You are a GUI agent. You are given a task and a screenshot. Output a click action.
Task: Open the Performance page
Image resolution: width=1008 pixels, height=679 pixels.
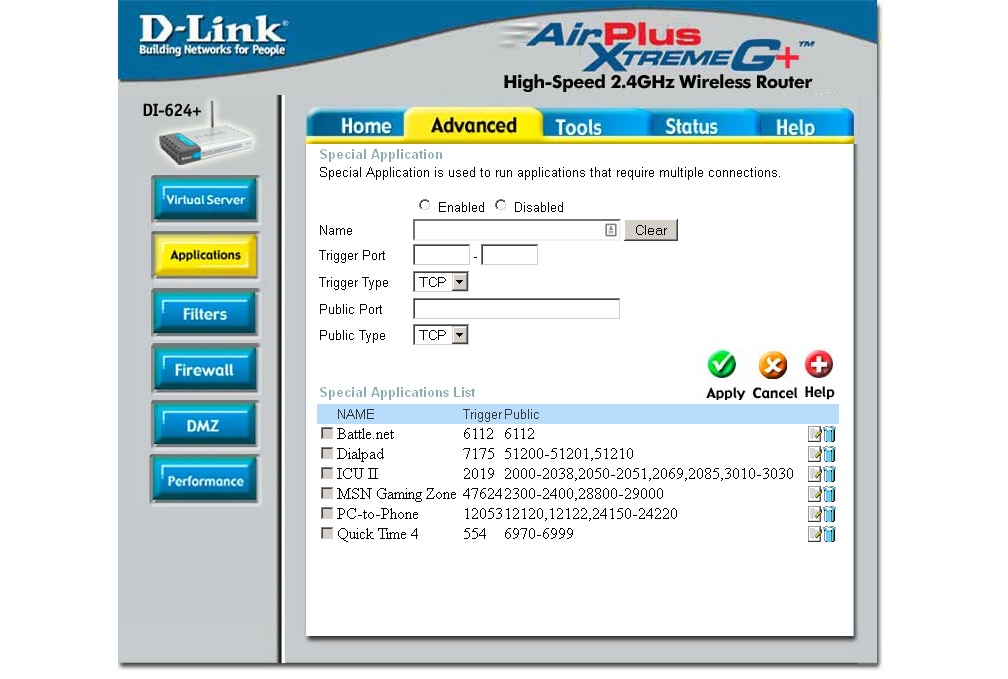[205, 480]
